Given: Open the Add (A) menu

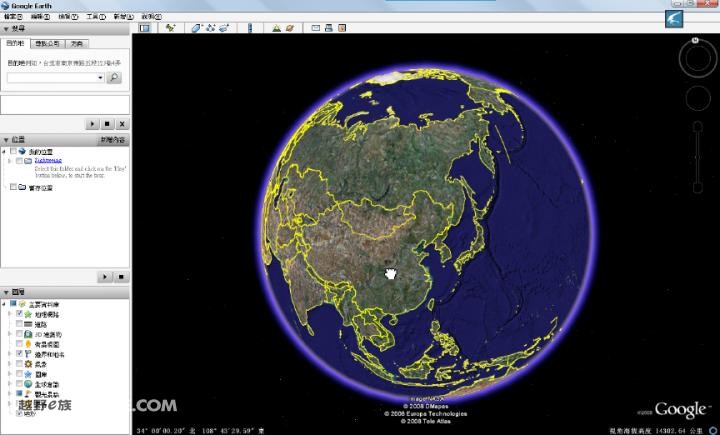Looking at the screenshot, I should (124, 17).
